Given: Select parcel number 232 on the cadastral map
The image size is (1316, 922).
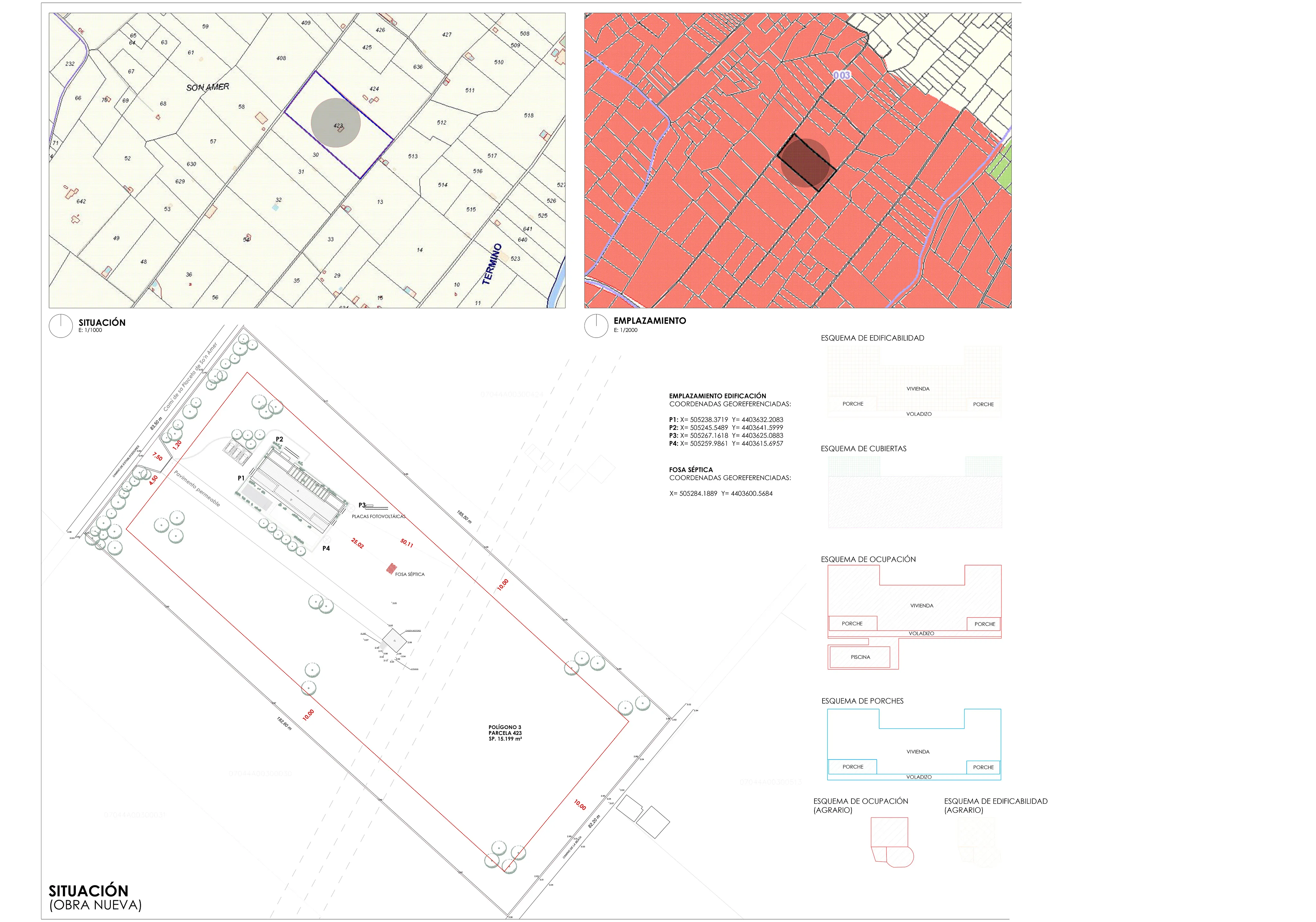Looking at the screenshot, I should (x=70, y=64).
